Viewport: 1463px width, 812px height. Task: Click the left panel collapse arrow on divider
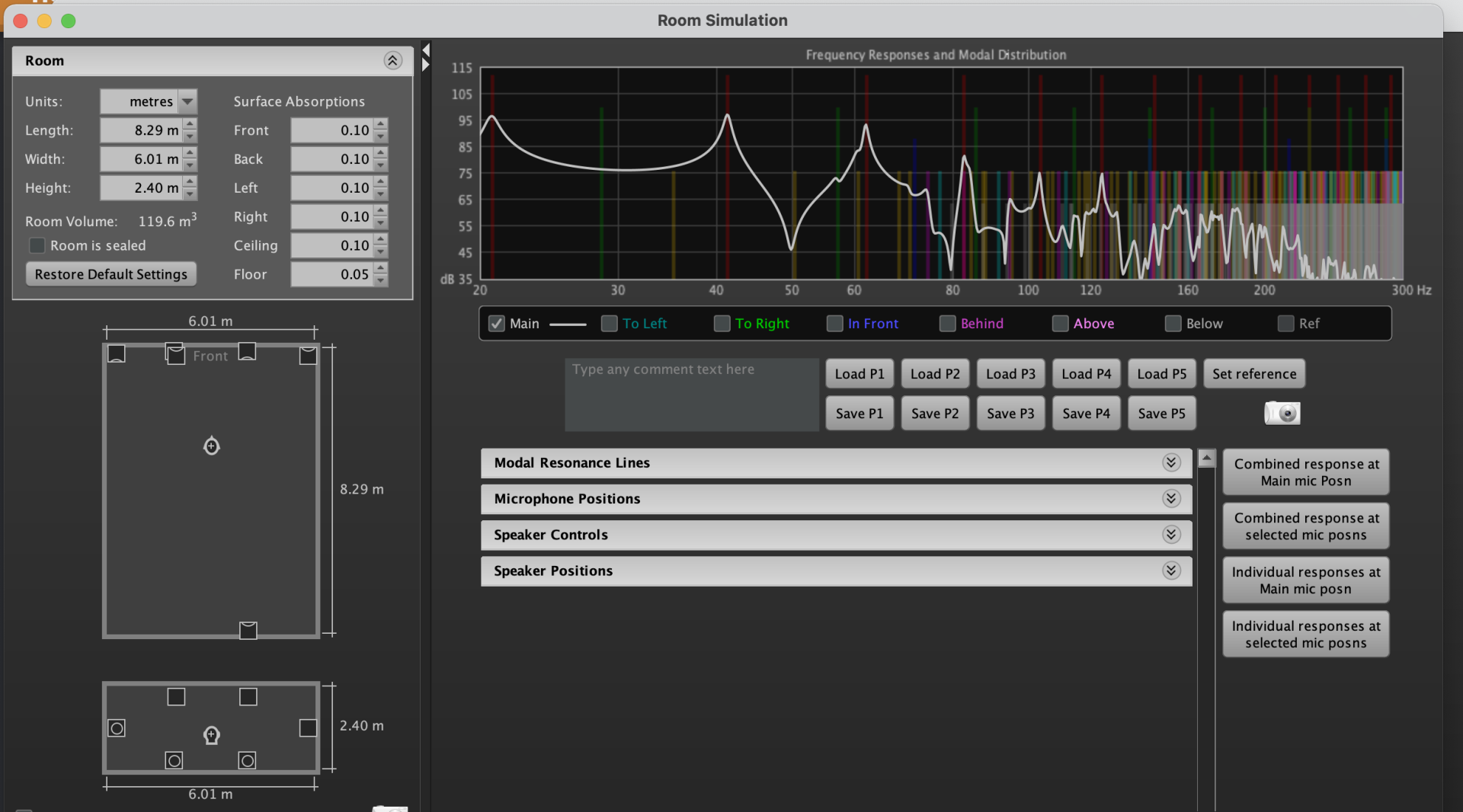click(426, 50)
